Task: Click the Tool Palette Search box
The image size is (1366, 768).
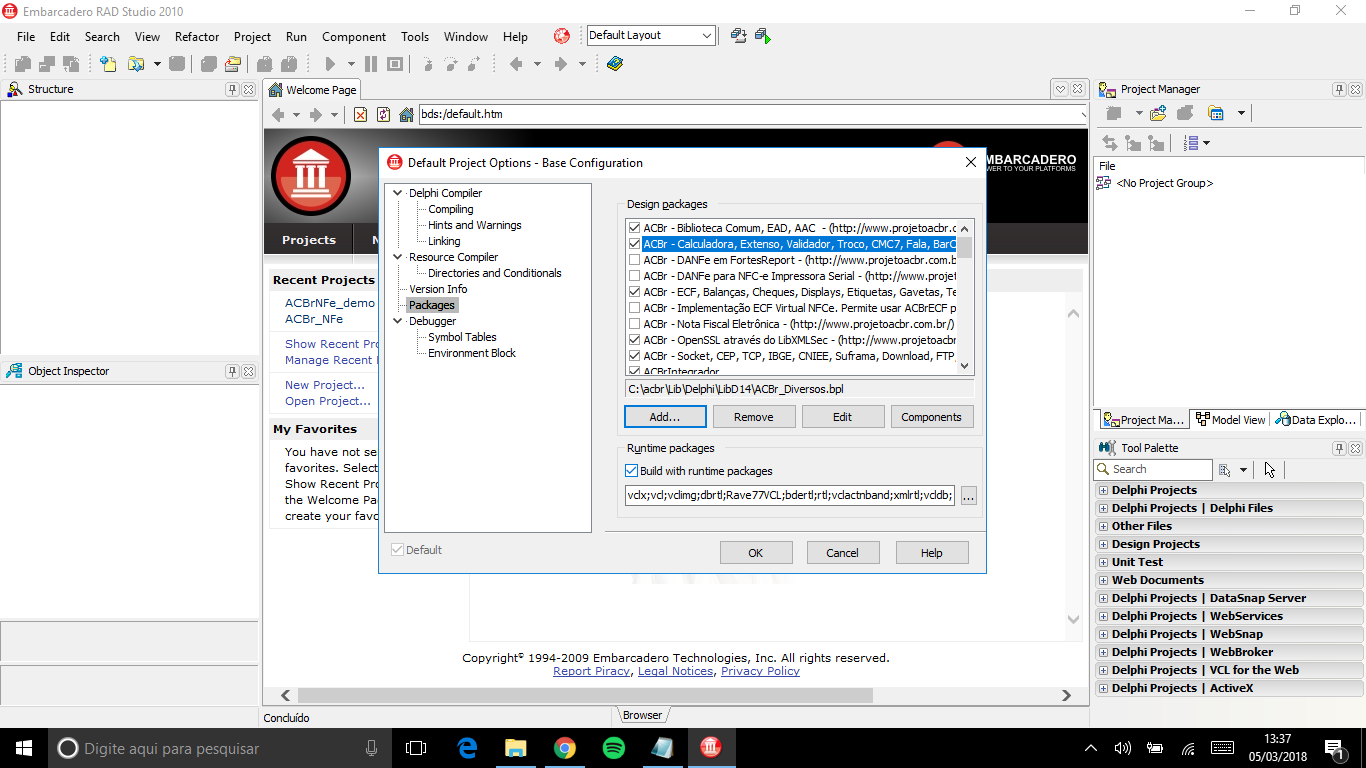Action: [x=1154, y=469]
